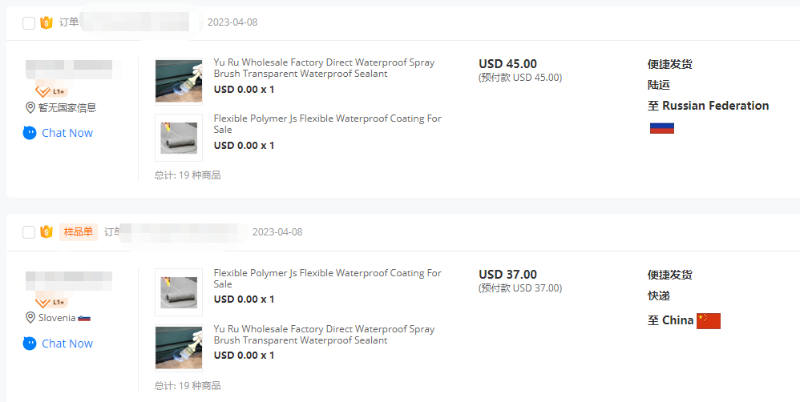Click the 样品单 sample order tag

(x=78, y=232)
